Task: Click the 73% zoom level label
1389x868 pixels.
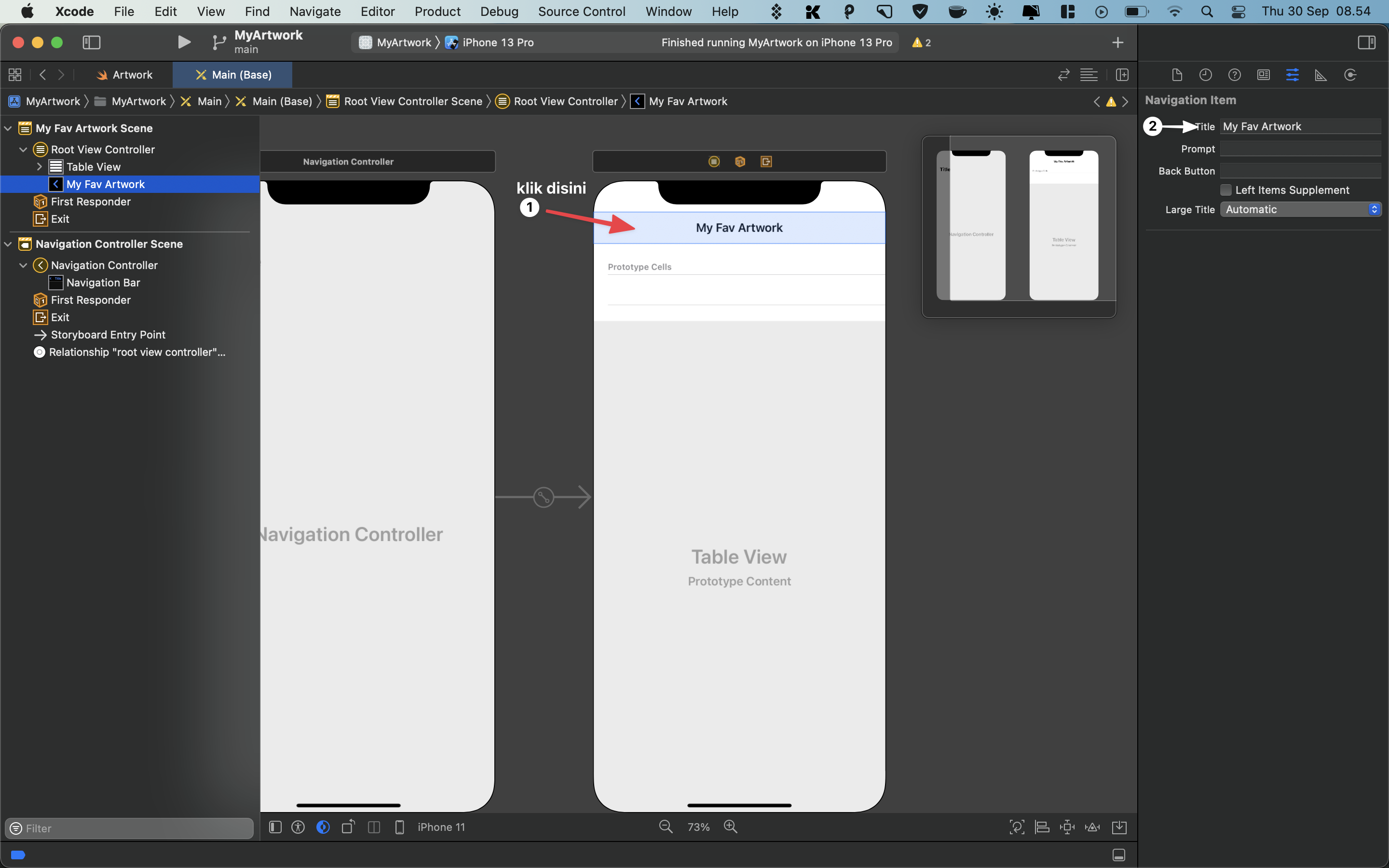Action: coord(698,827)
